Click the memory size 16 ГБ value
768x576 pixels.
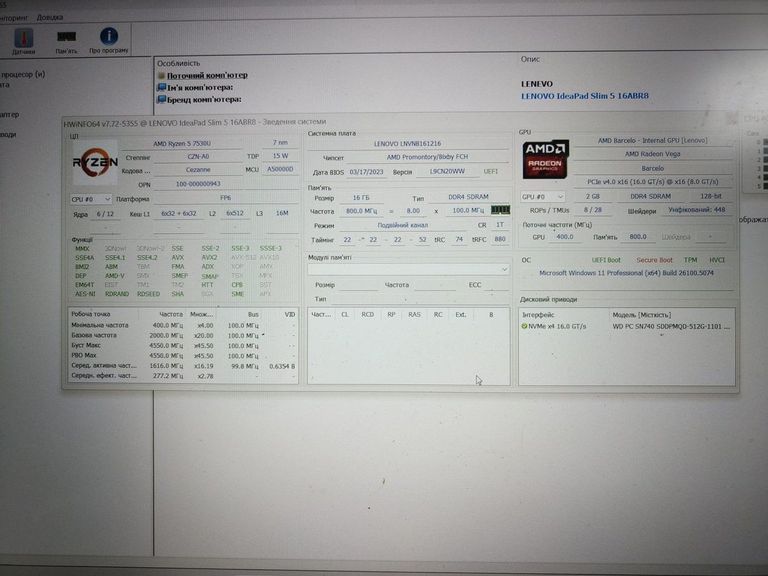[x=361, y=198]
